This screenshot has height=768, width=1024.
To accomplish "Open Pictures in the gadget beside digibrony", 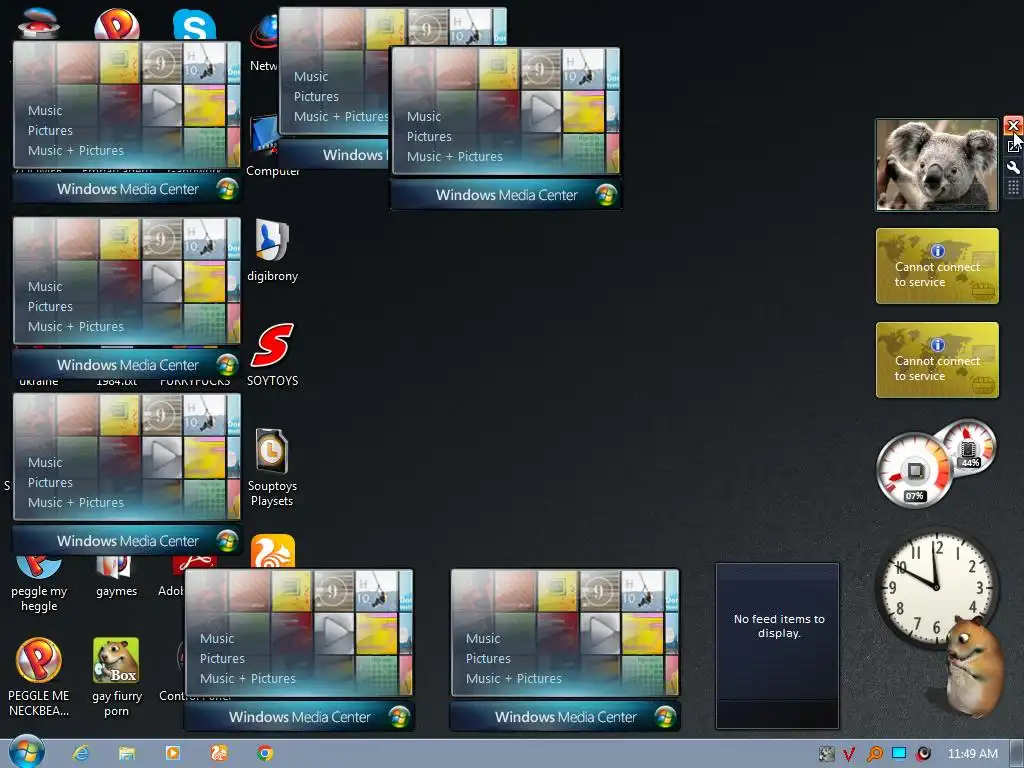I will [x=50, y=306].
